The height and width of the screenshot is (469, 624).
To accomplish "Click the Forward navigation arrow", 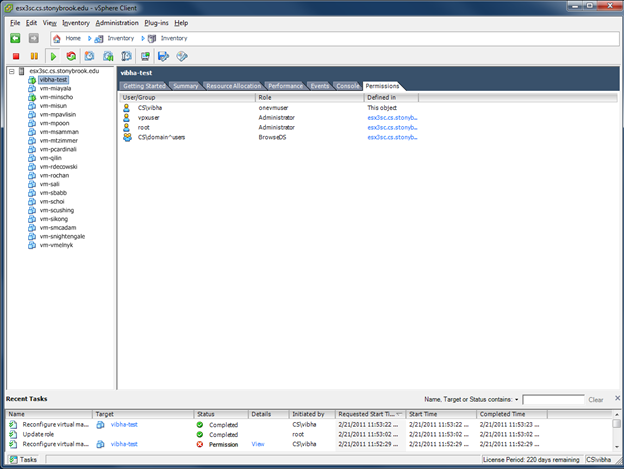I will click(x=34, y=38).
